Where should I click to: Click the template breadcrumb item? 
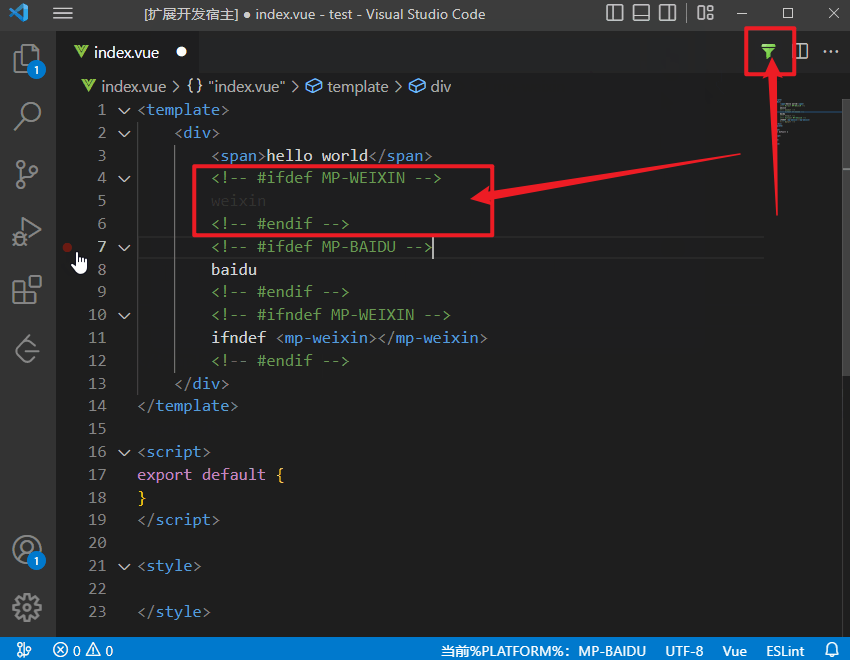tap(347, 87)
